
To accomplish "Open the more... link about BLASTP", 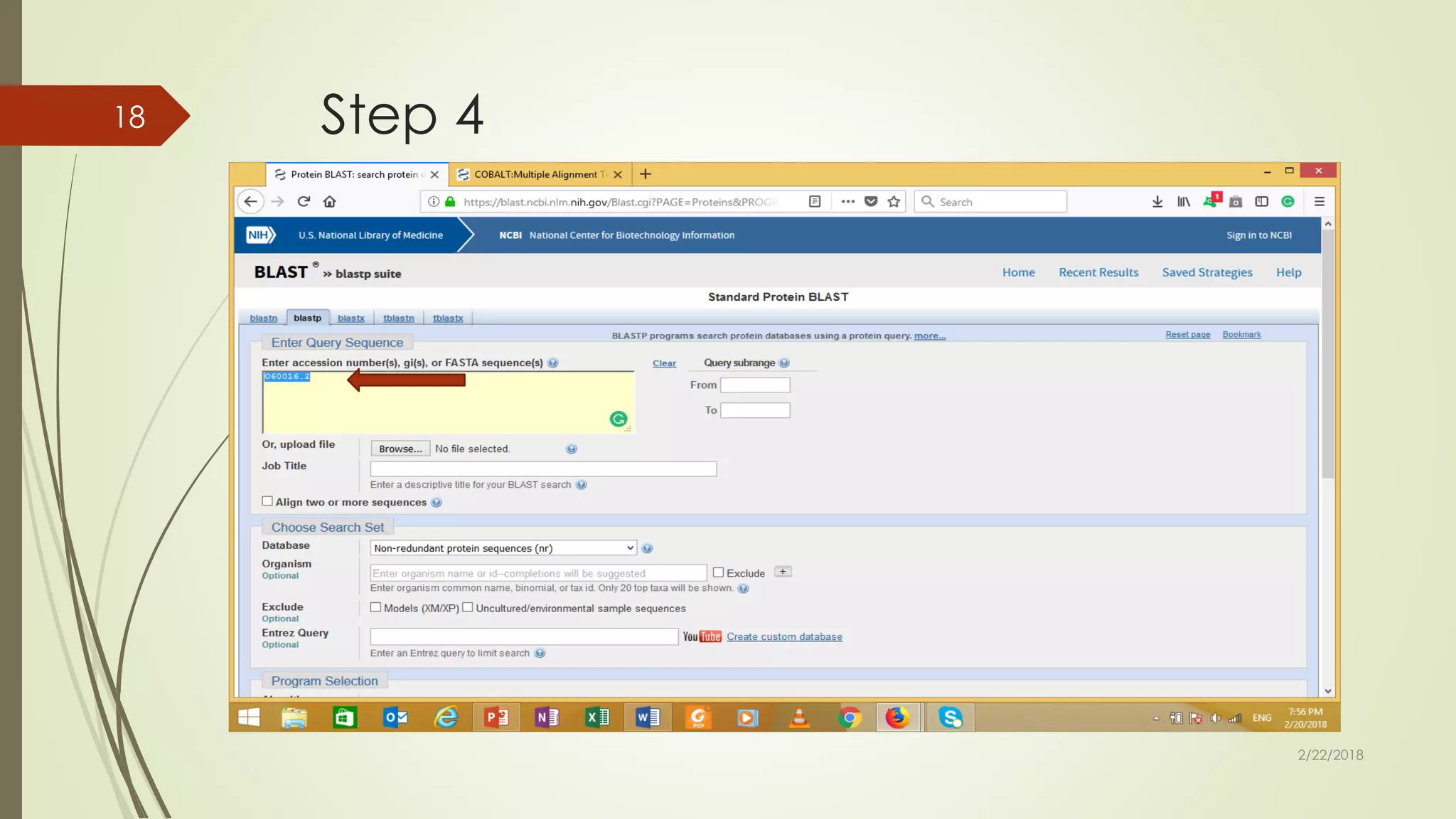I will 929,336.
